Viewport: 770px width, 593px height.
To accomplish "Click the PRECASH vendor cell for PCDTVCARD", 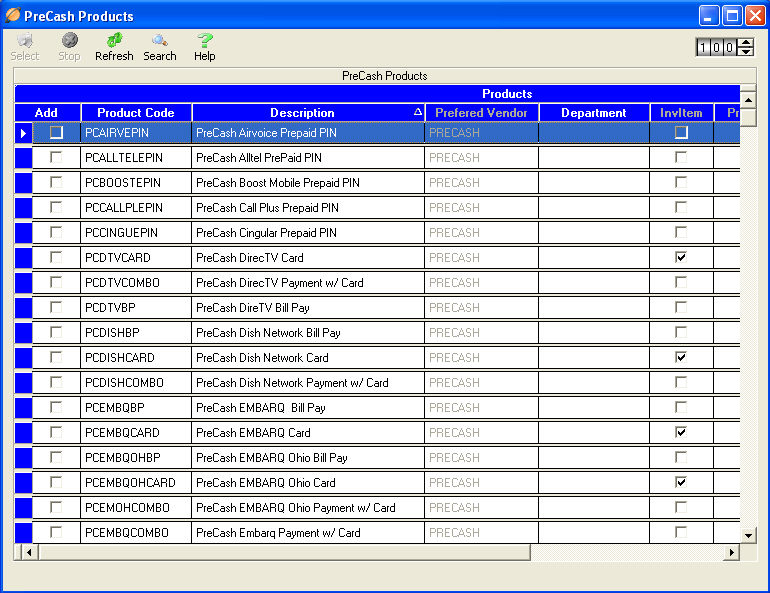I will pos(482,258).
